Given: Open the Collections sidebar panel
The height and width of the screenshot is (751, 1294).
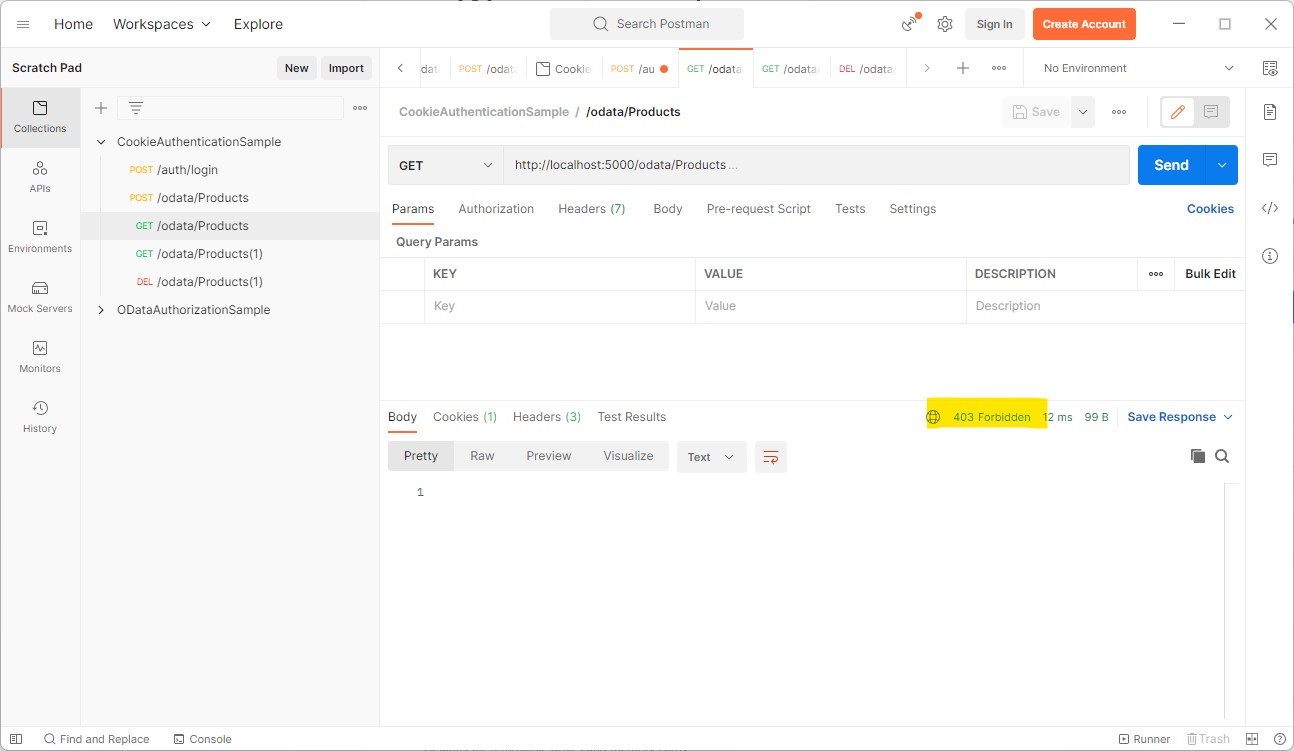Looking at the screenshot, I should 40,117.
